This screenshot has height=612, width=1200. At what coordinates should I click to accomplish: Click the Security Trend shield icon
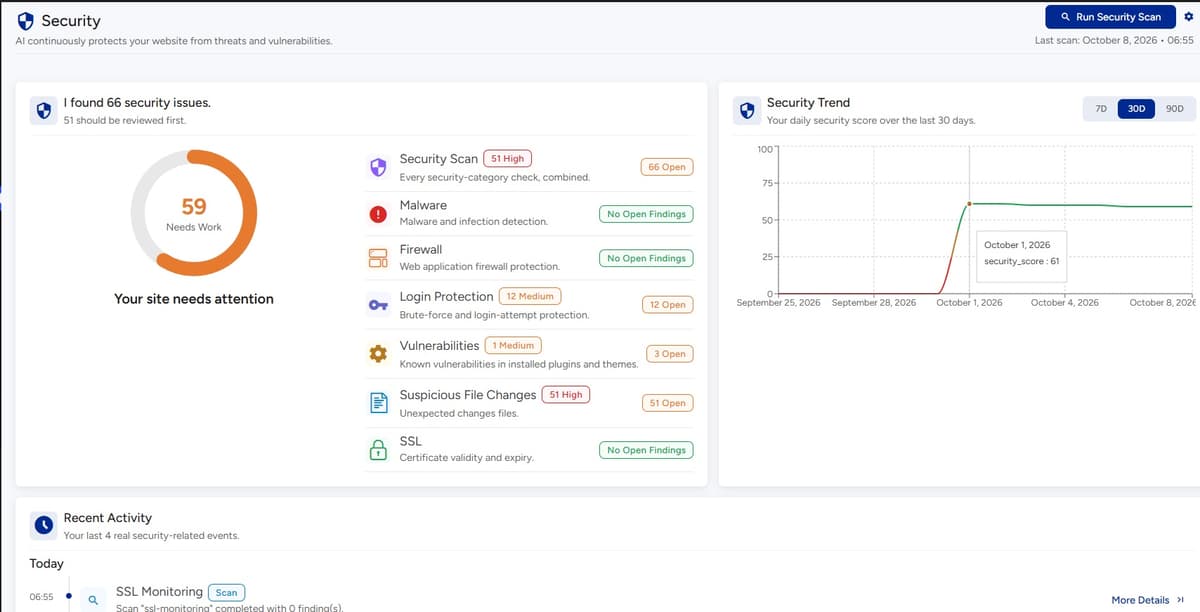coord(745,110)
